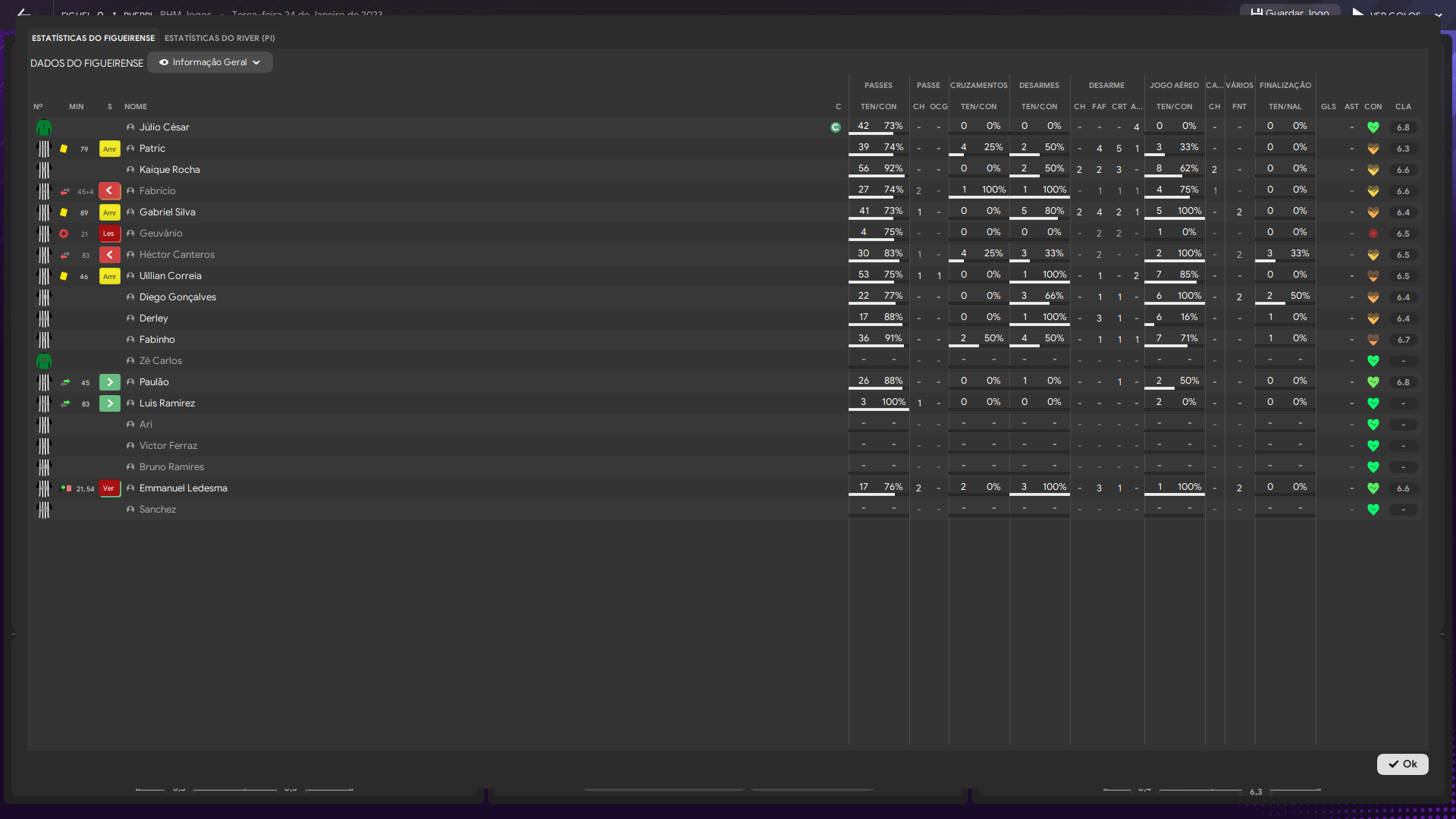
Task: Sort by the Nome column header
Action: point(136,107)
